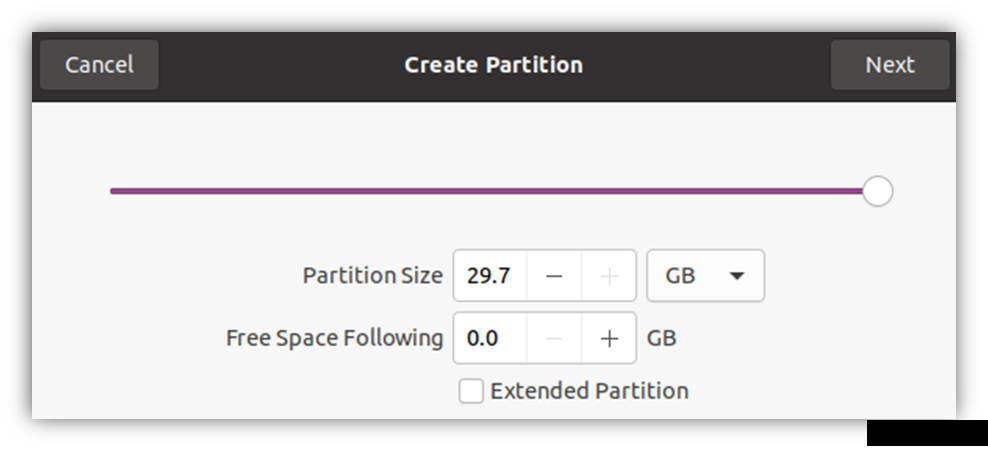The image size is (988, 451).
Task: Decrease Free Space Following with minus icon
Action: coord(554,338)
